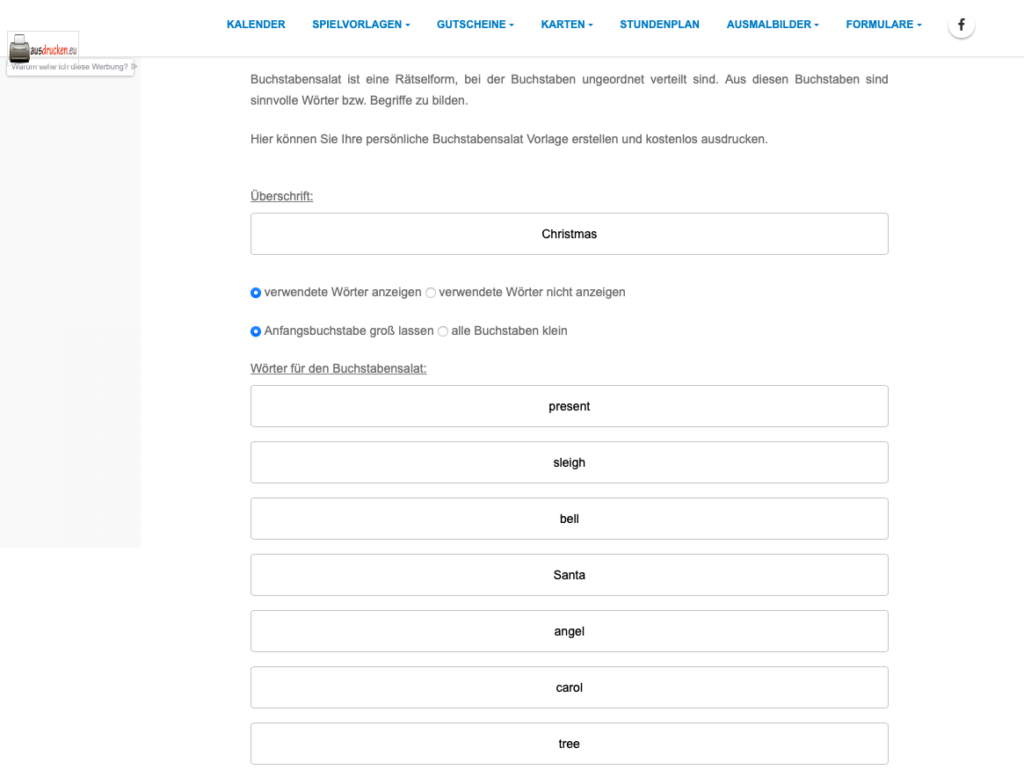Click the word field containing 'carol'
Image resolution: width=1024 pixels, height=770 pixels.
coord(569,688)
